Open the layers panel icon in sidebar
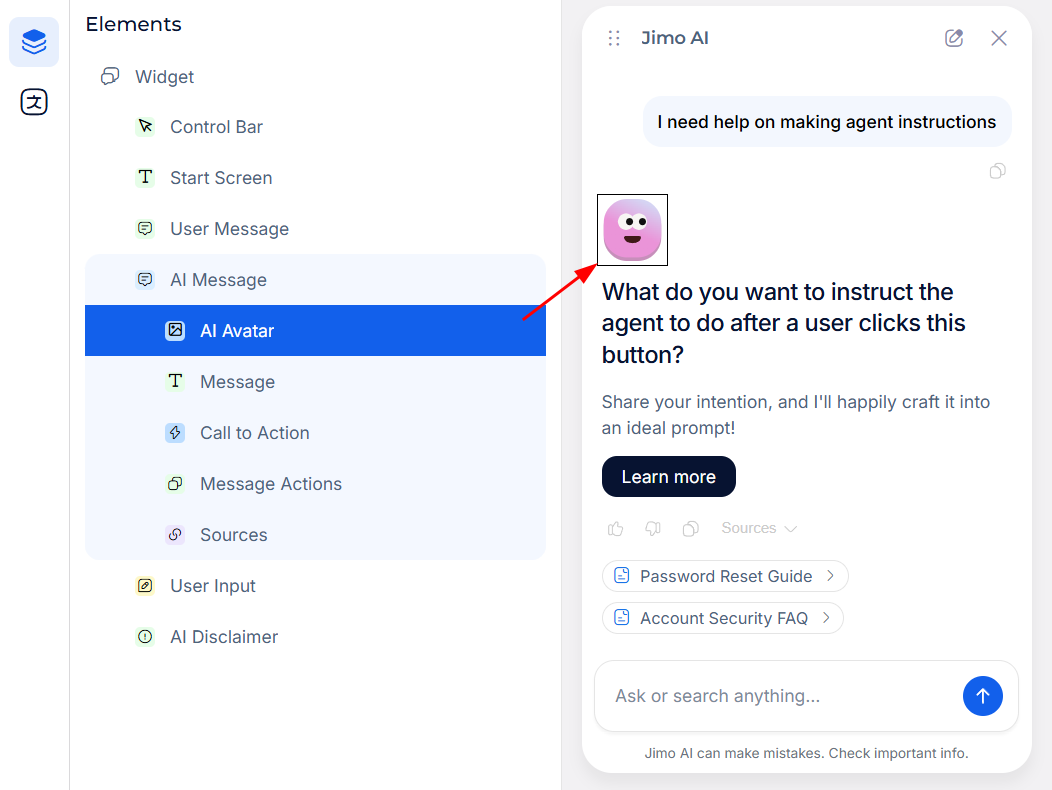This screenshot has height=790, width=1052. click(34, 42)
